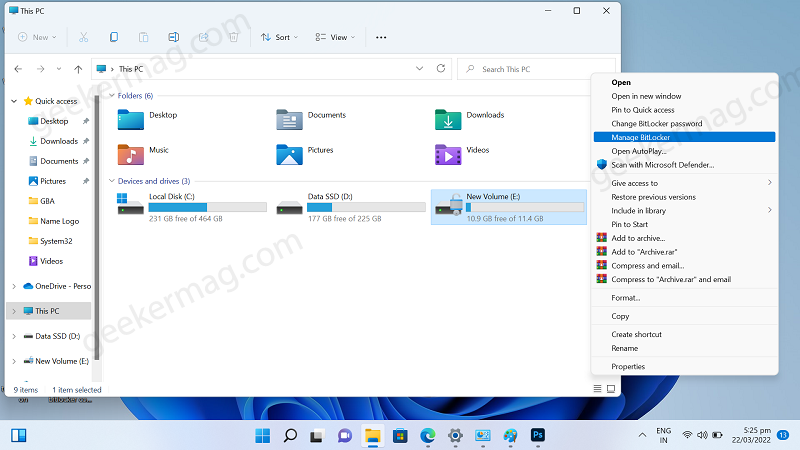Choose Properties from context menu
Viewport: 800px width, 450px height.
tap(684, 366)
